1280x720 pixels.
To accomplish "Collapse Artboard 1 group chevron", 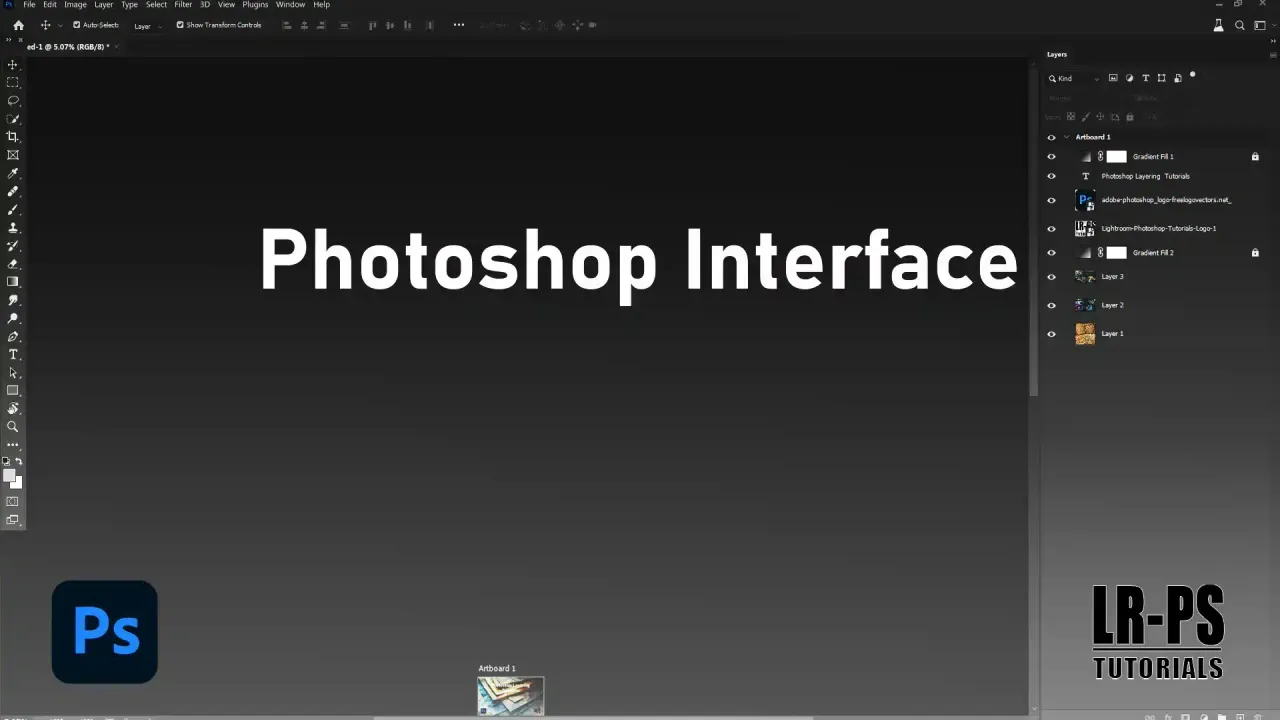I will pyautogui.click(x=1067, y=137).
